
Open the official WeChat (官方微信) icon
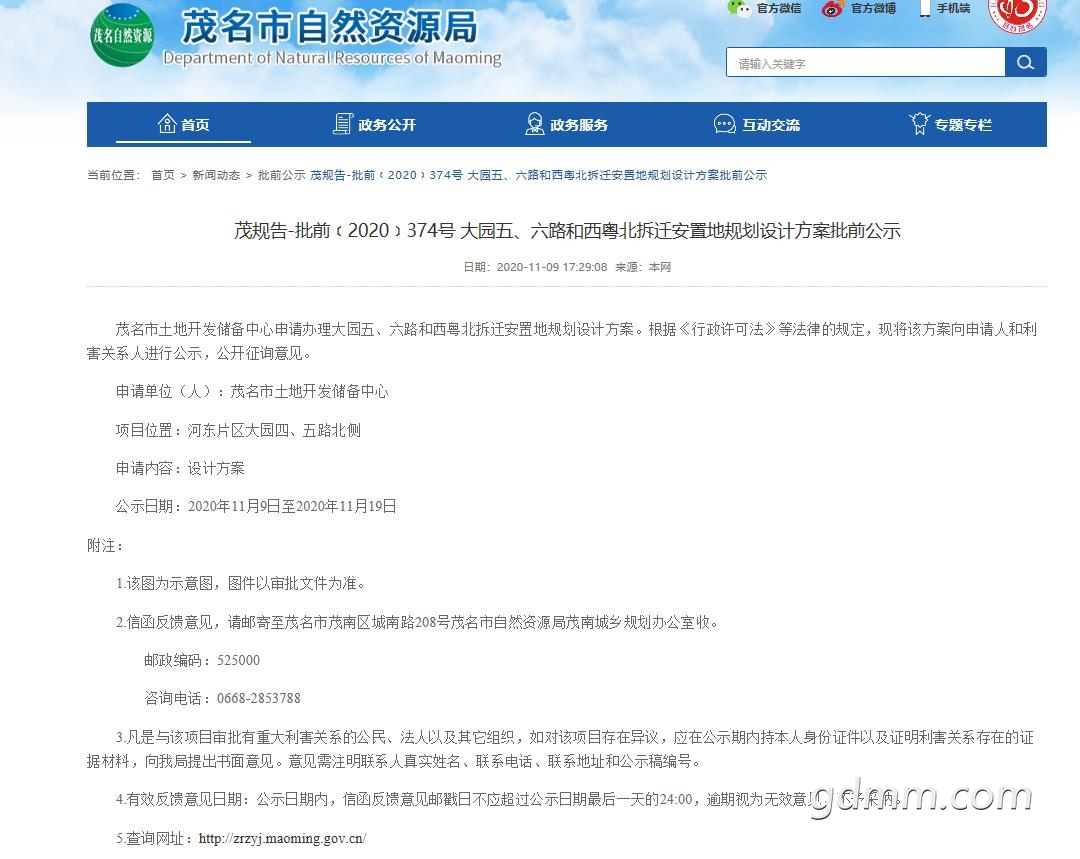(739, 8)
